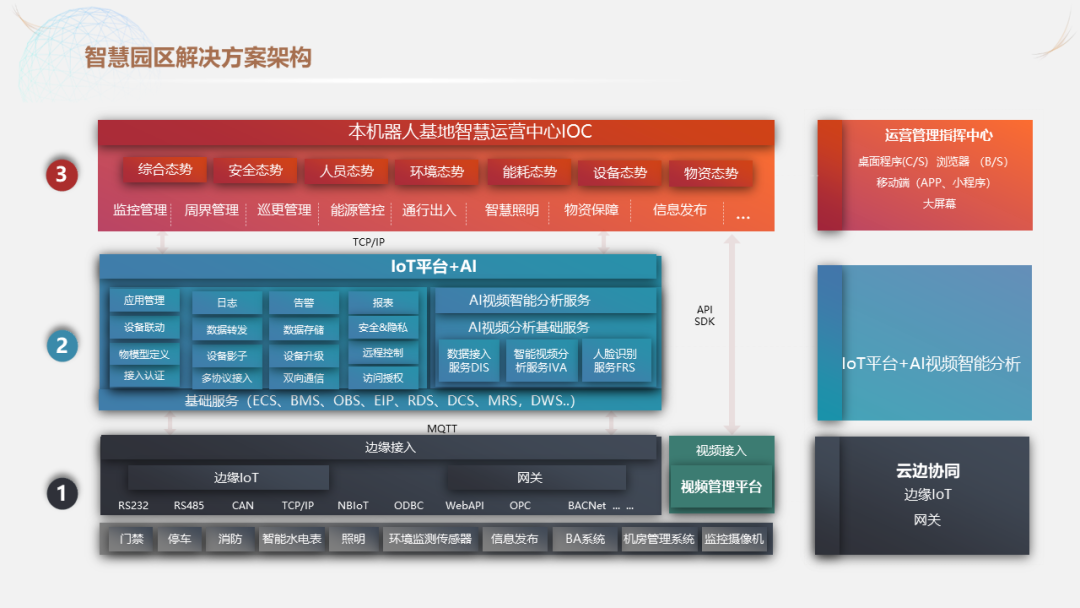This screenshot has width=1080, height=608.
Task: Click the 综合态势 box
Action: click(x=165, y=169)
